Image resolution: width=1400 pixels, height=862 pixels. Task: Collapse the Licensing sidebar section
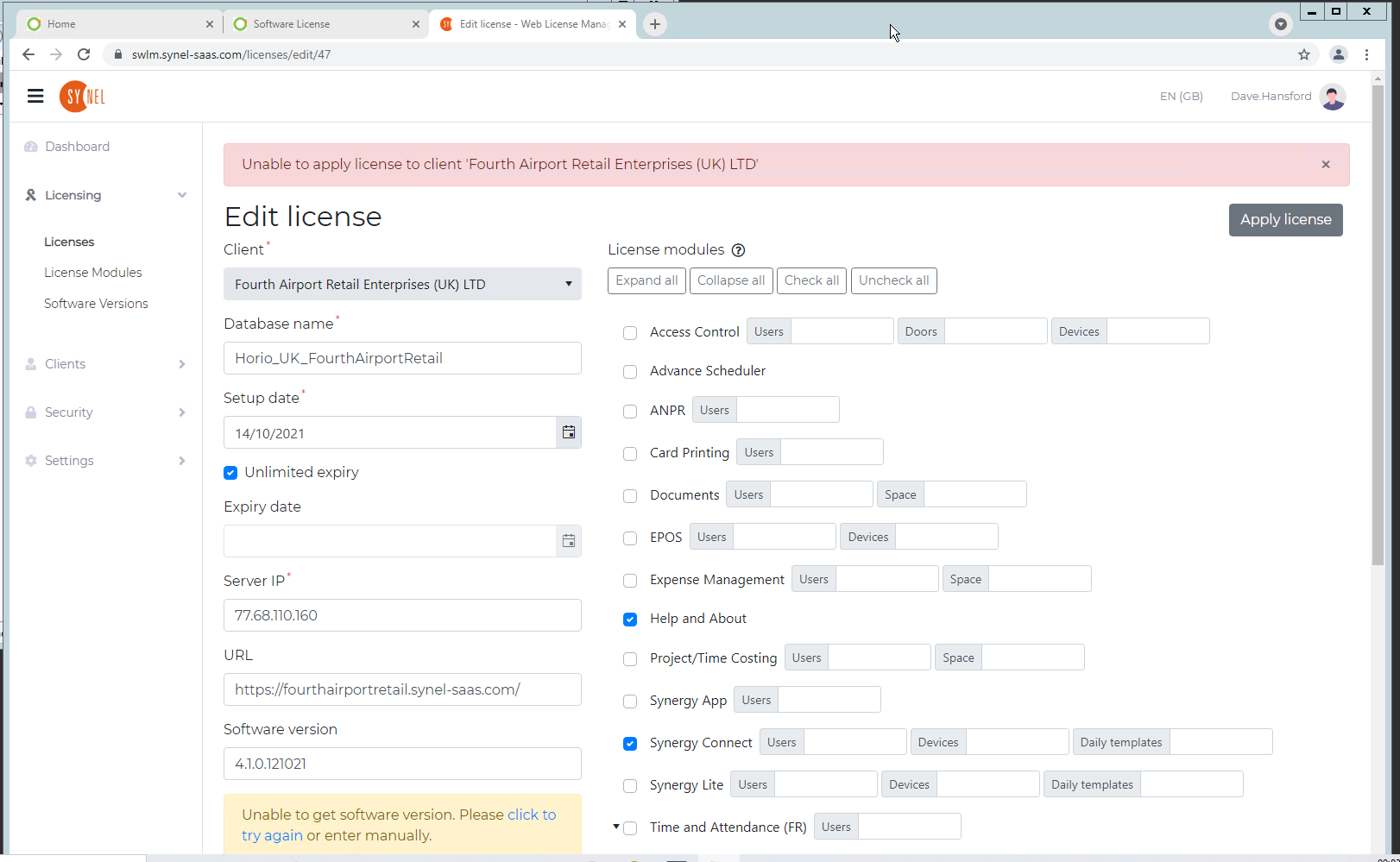point(182,195)
